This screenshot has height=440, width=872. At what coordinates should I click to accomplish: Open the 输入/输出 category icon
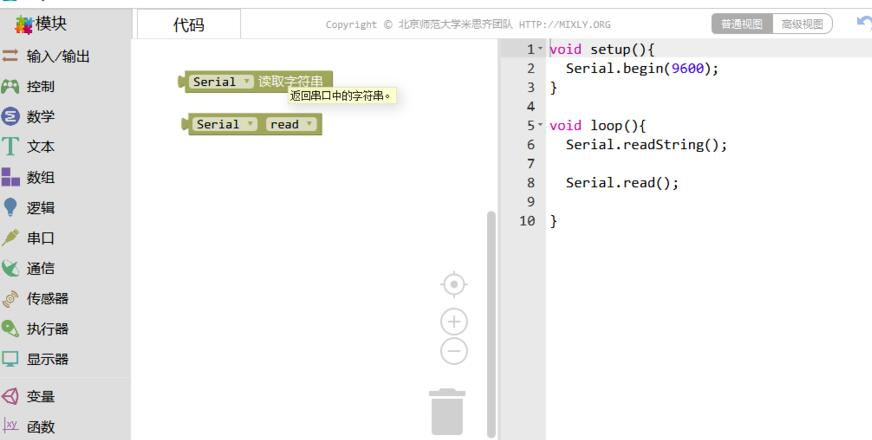tap(10, 55)
